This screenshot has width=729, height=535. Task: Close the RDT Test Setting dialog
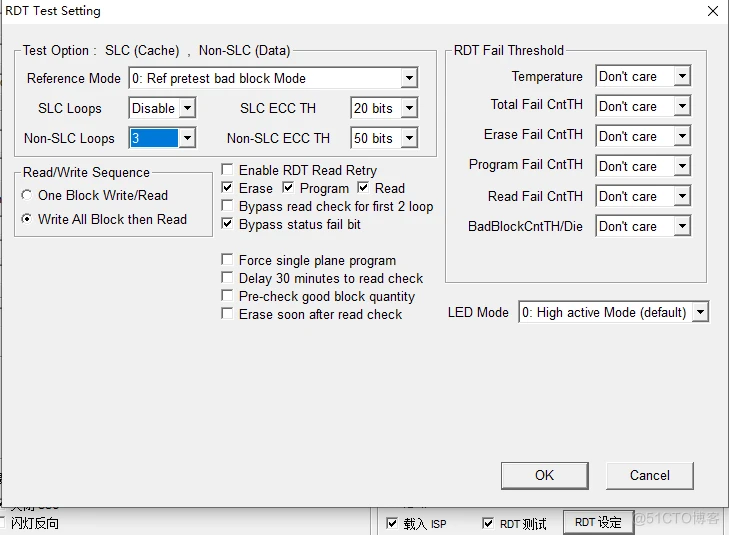pos(713,11)
